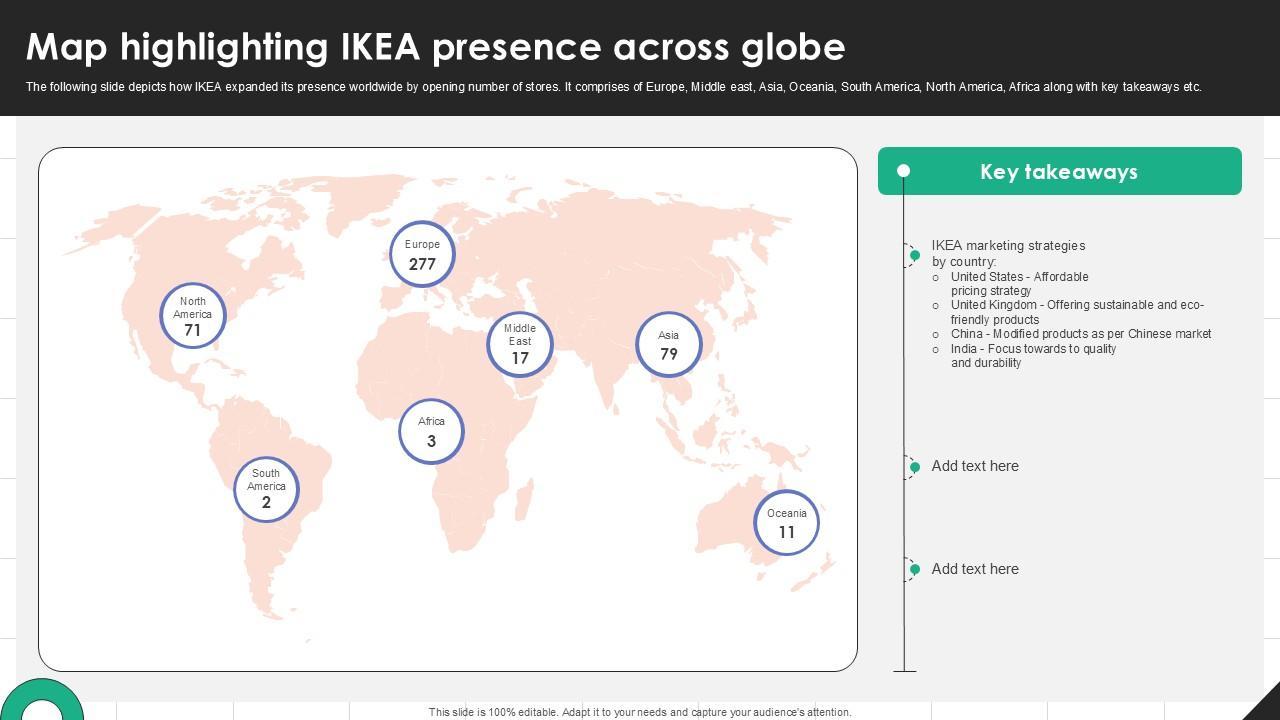Click the Middle East 17 circle
The width and height of the screenshot is (1280, 720).
pyautogui.click(x=520, y=343)
